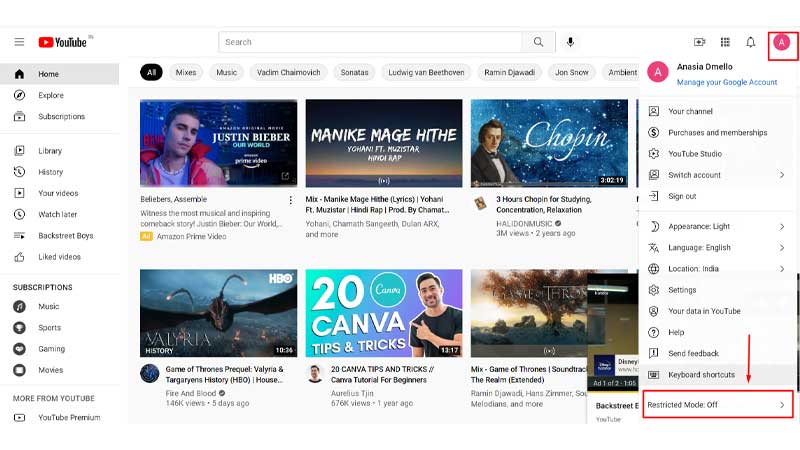
Task: Click Manage your Google Account link
Action: (727, 82)
